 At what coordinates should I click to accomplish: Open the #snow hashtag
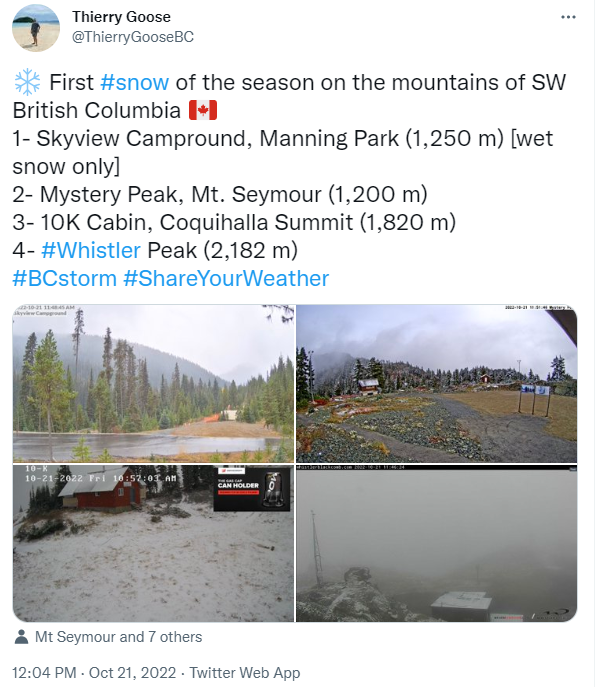(x=135, y=82)
